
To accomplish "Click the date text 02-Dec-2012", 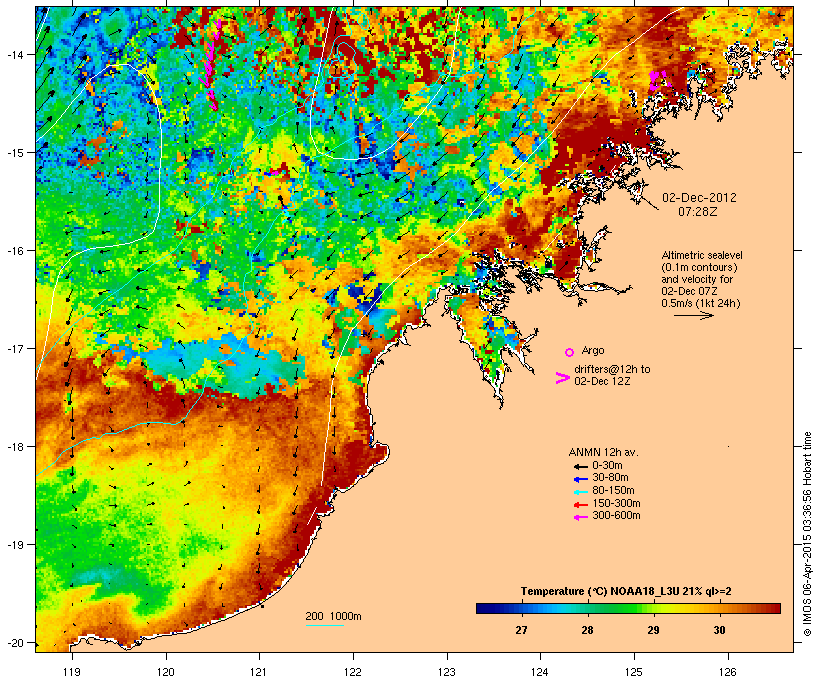I will point(699,198).
